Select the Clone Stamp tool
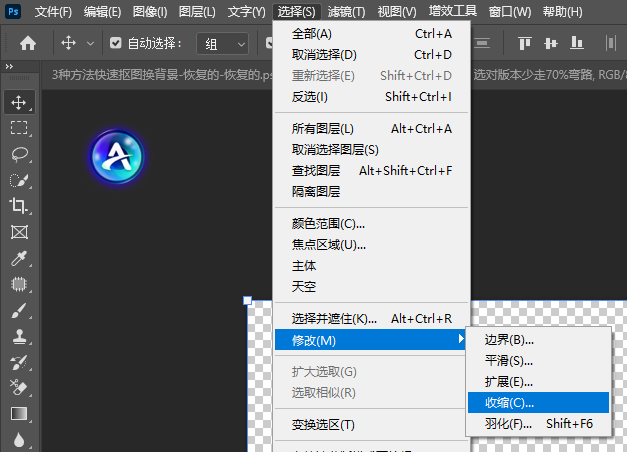 [19, 336]
